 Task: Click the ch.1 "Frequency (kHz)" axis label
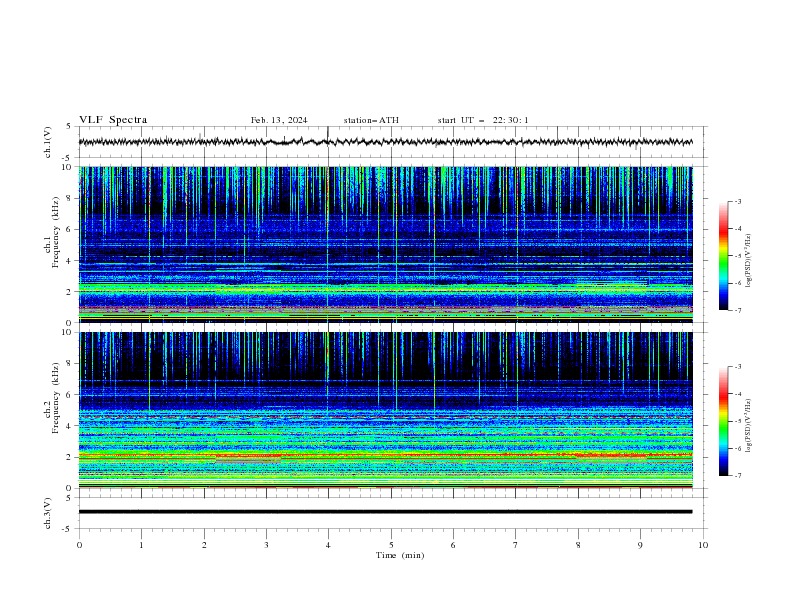[x=55, y=232]
